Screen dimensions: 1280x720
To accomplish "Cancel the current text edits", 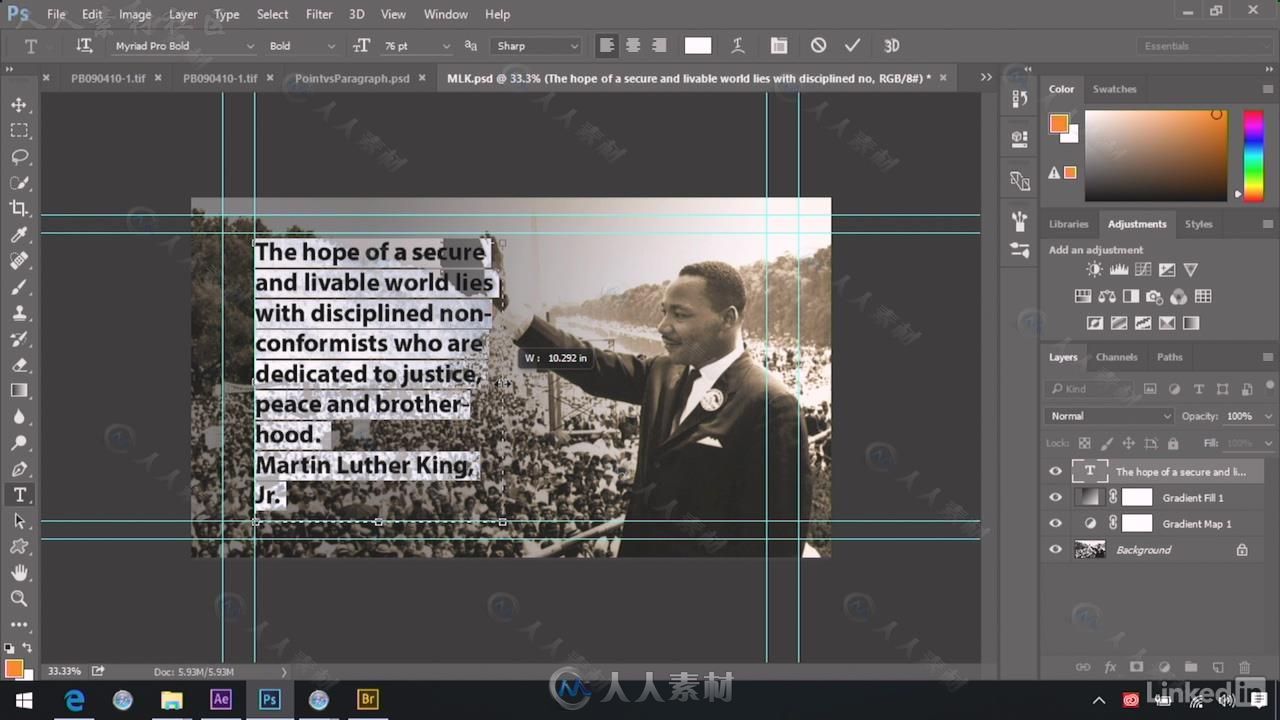I will pos(818,46).
